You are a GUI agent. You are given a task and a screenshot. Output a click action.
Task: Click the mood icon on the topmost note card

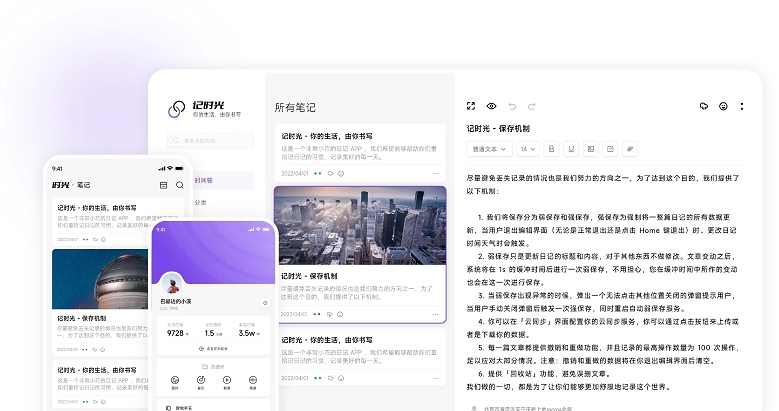[x=341, y=173]
